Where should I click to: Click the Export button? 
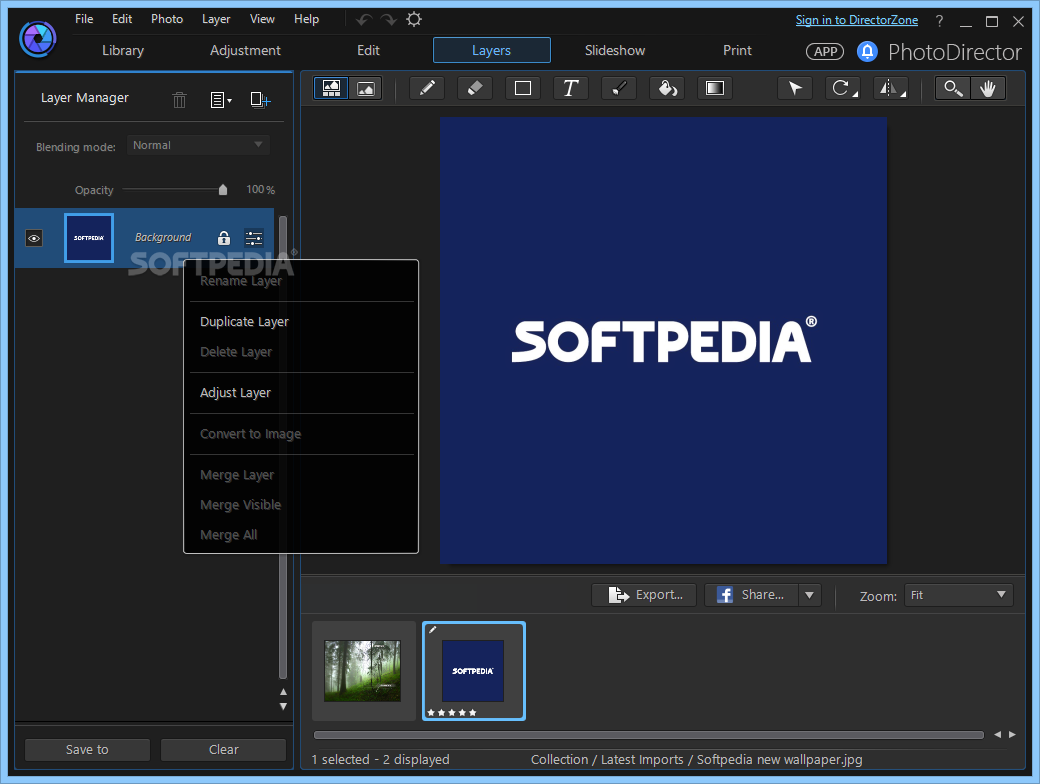point(644,595)
